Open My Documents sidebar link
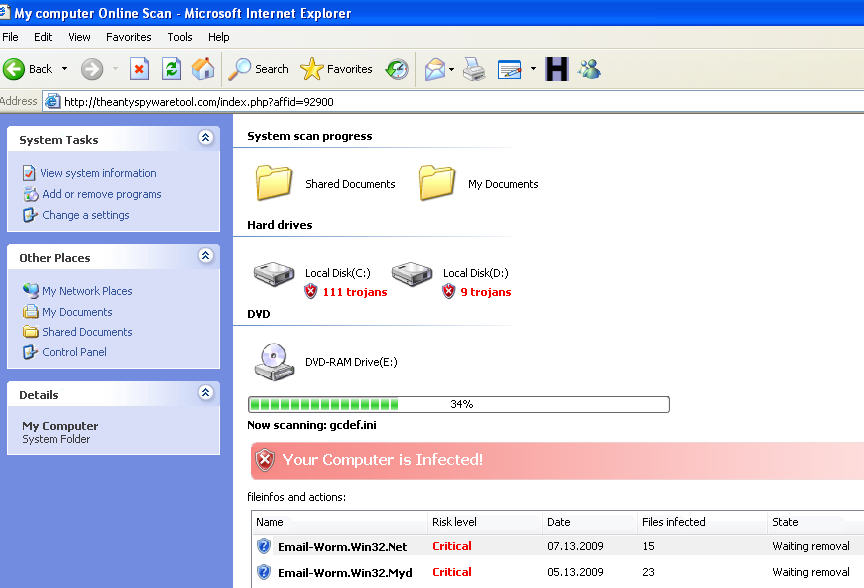This screenshot has width=864, height=588. pos(77,312)
